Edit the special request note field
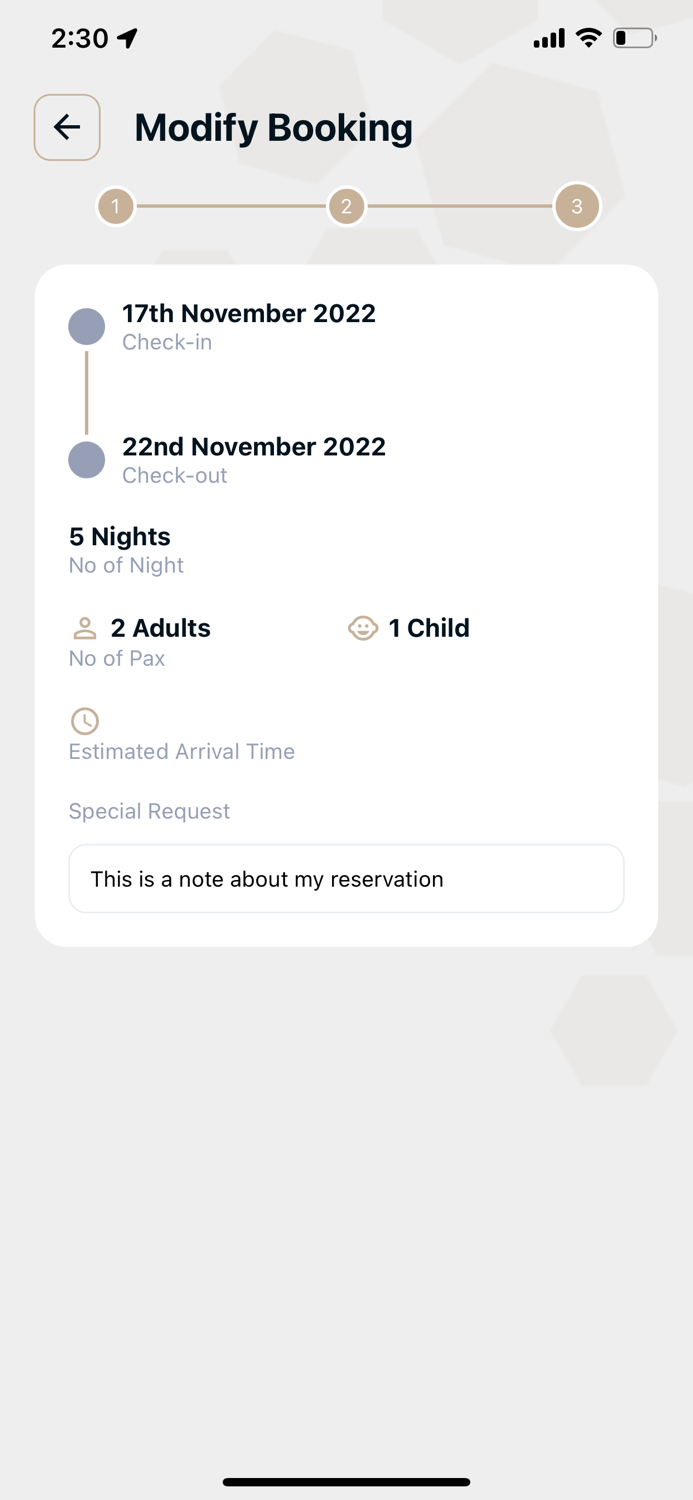This screenshot has width=693, height=1500. tap(346, 879)
